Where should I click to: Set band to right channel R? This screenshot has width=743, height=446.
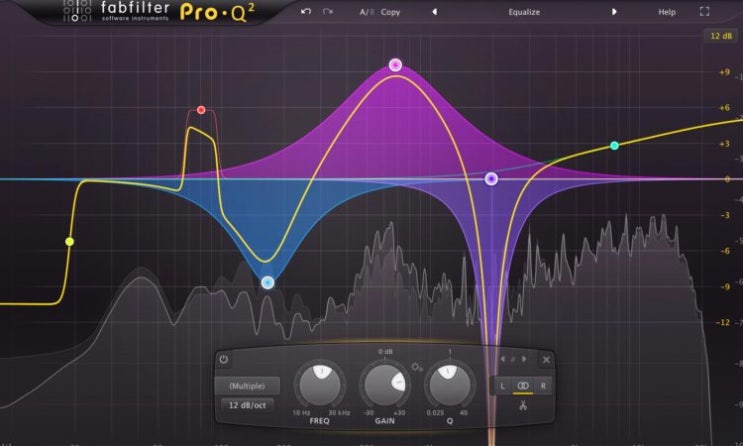click(543, 386)
